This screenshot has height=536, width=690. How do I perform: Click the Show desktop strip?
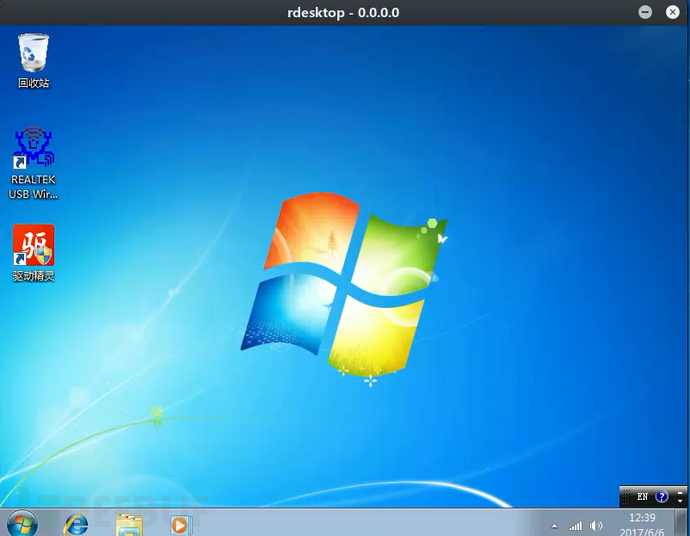[681, 522]
